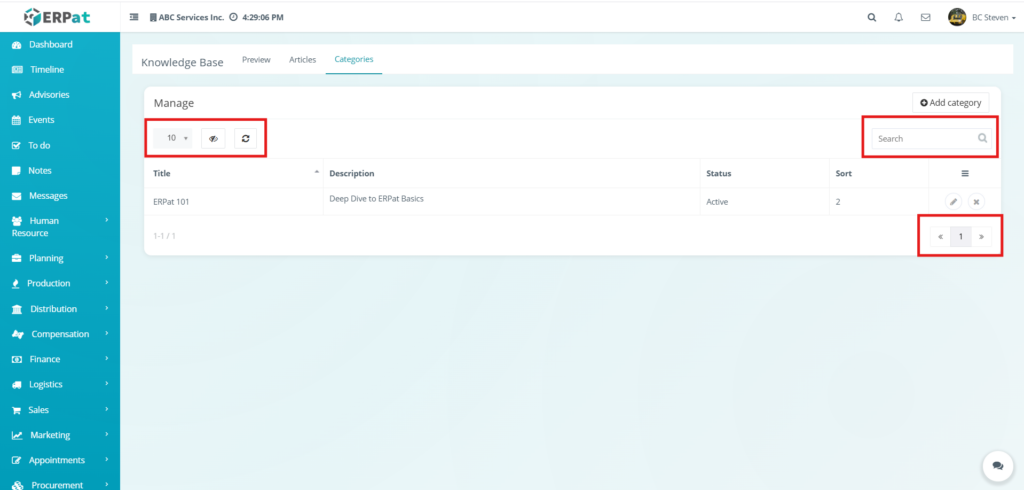Open the notifications bell icon
1024x490 pixels.
tap(898, 17)
